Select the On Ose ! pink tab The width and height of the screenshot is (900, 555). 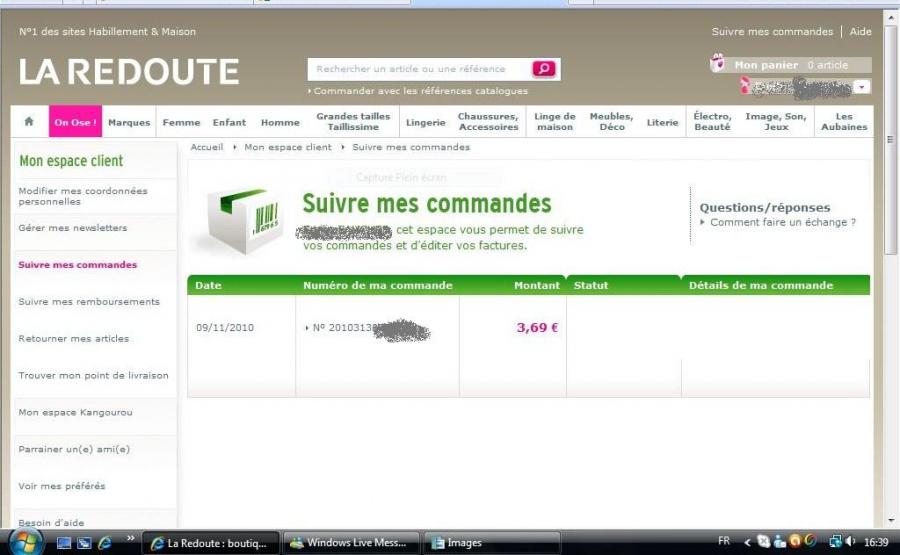click(x=75, y=123)
